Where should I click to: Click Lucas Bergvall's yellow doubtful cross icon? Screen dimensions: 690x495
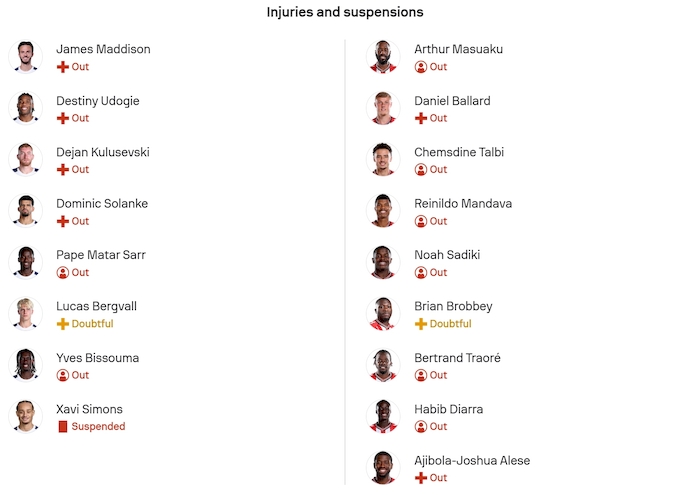(62, 324)
